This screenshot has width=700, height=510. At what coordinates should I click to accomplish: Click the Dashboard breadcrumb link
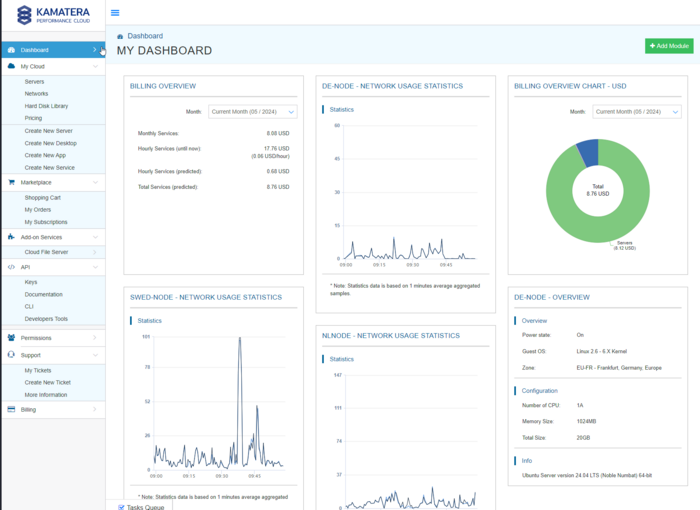(x=144, y=36)
